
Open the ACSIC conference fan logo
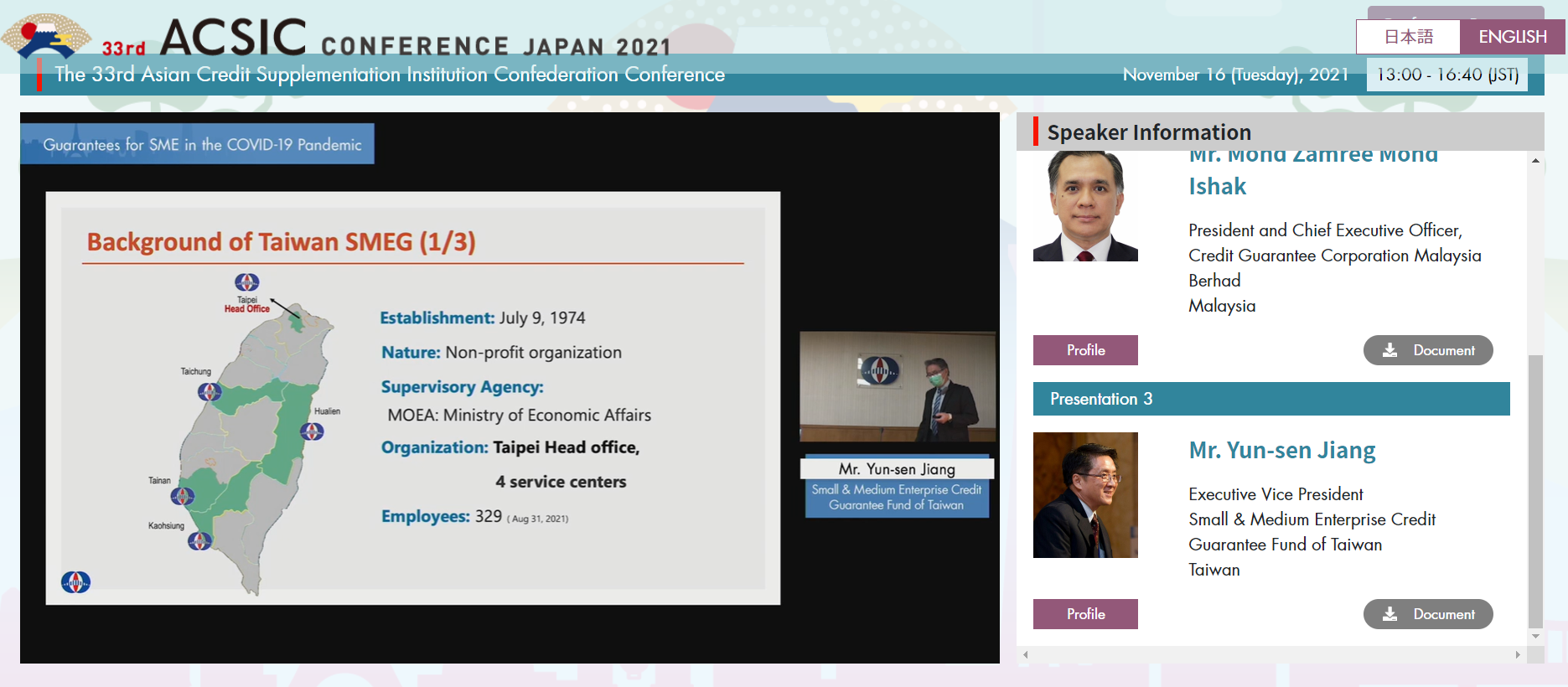coord(46,35)
